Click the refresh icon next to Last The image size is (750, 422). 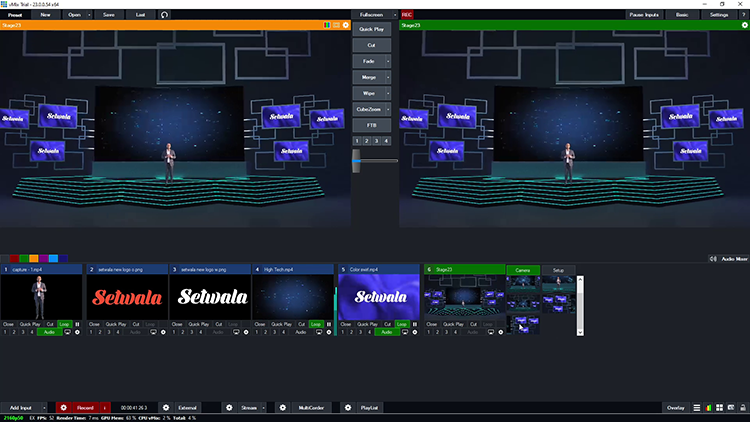pyautogui.click(x=165, y=15)
